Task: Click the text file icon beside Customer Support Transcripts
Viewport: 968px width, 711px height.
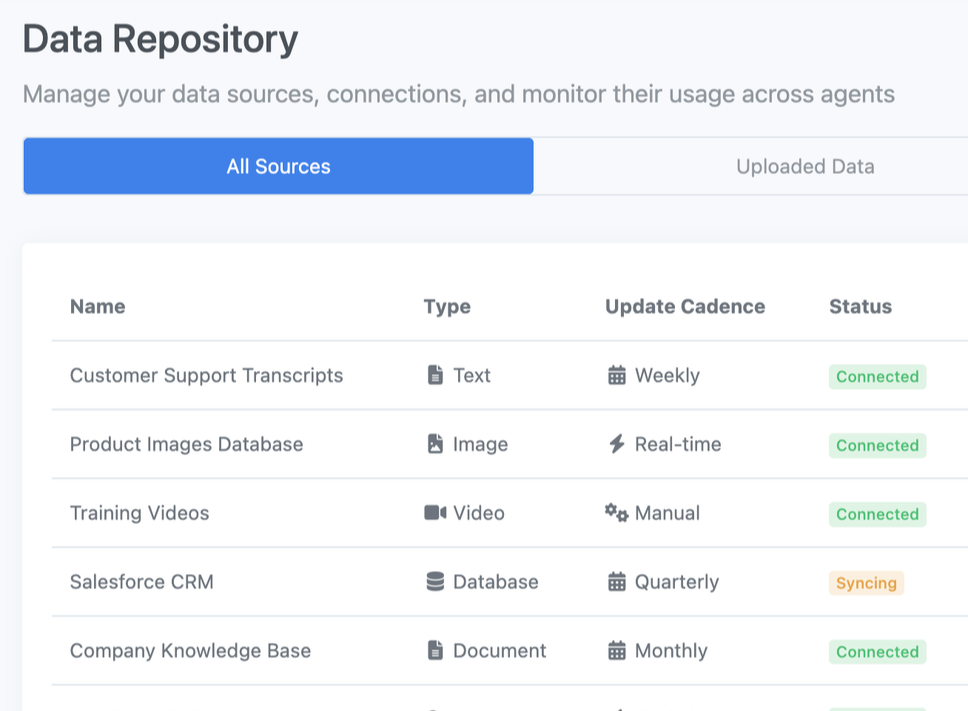Action: 434,375
